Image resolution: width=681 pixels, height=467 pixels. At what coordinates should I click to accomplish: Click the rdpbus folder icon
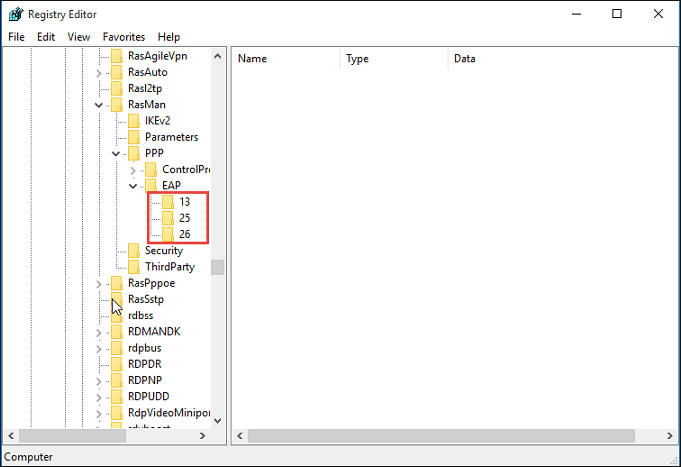click(x=116, y=348)
